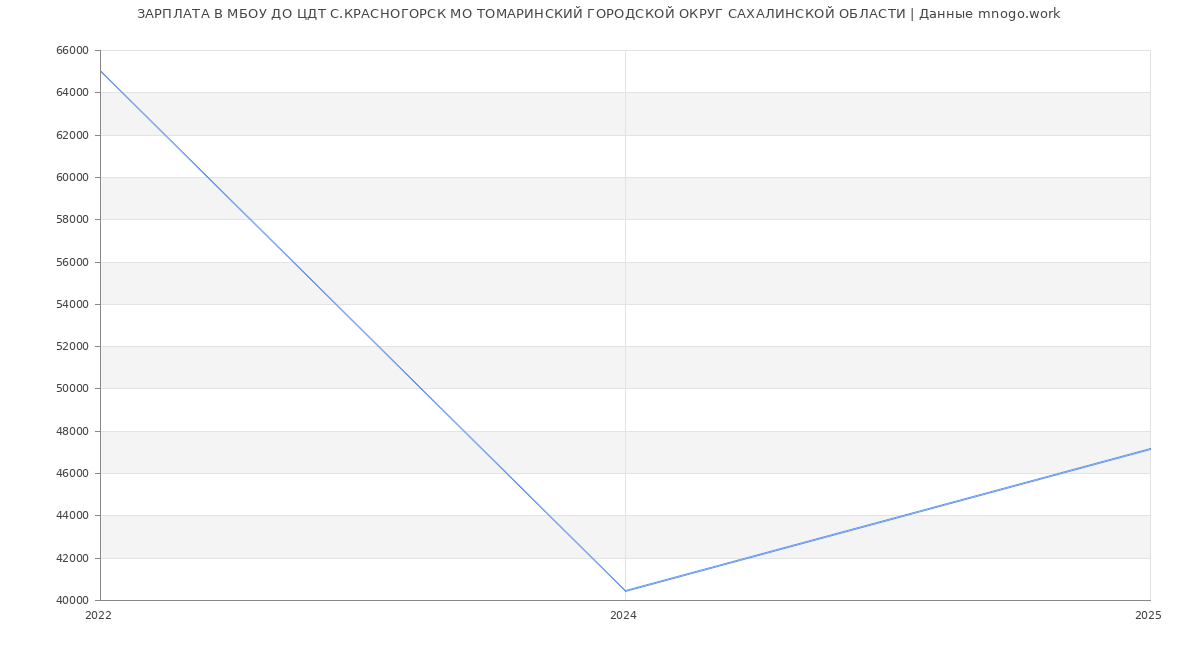Click the 2024 x-axis label
This screenshot has height=650, width=1200.
[x=623, y=616]
